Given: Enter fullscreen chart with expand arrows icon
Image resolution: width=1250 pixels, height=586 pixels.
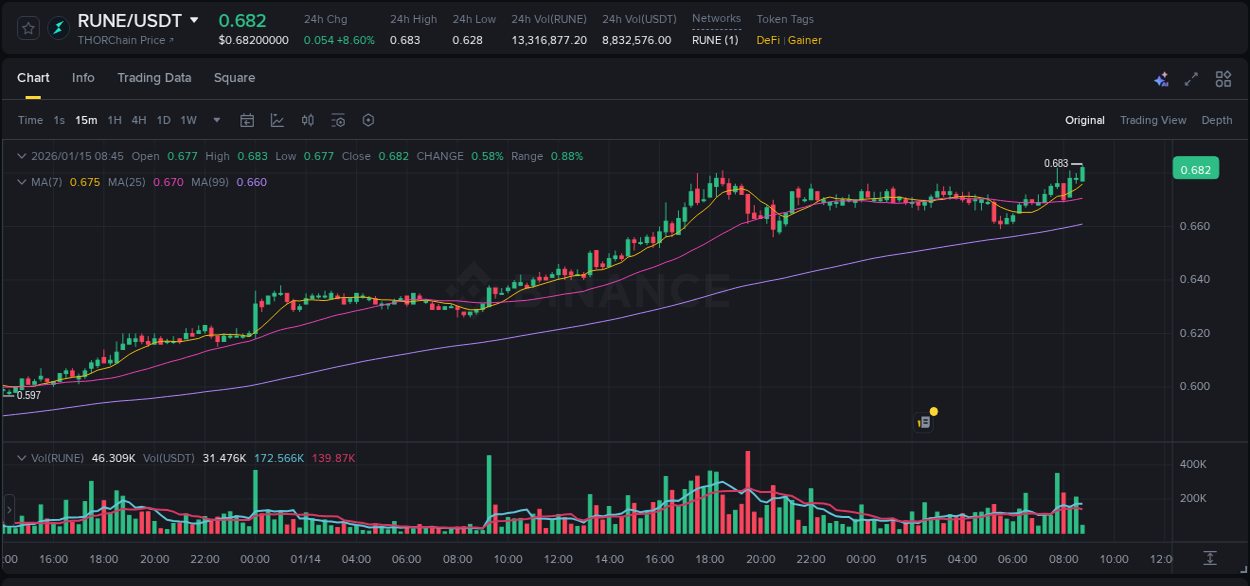Looking at the screenshot, I should pyautogui.click(x=1191, y=78).
